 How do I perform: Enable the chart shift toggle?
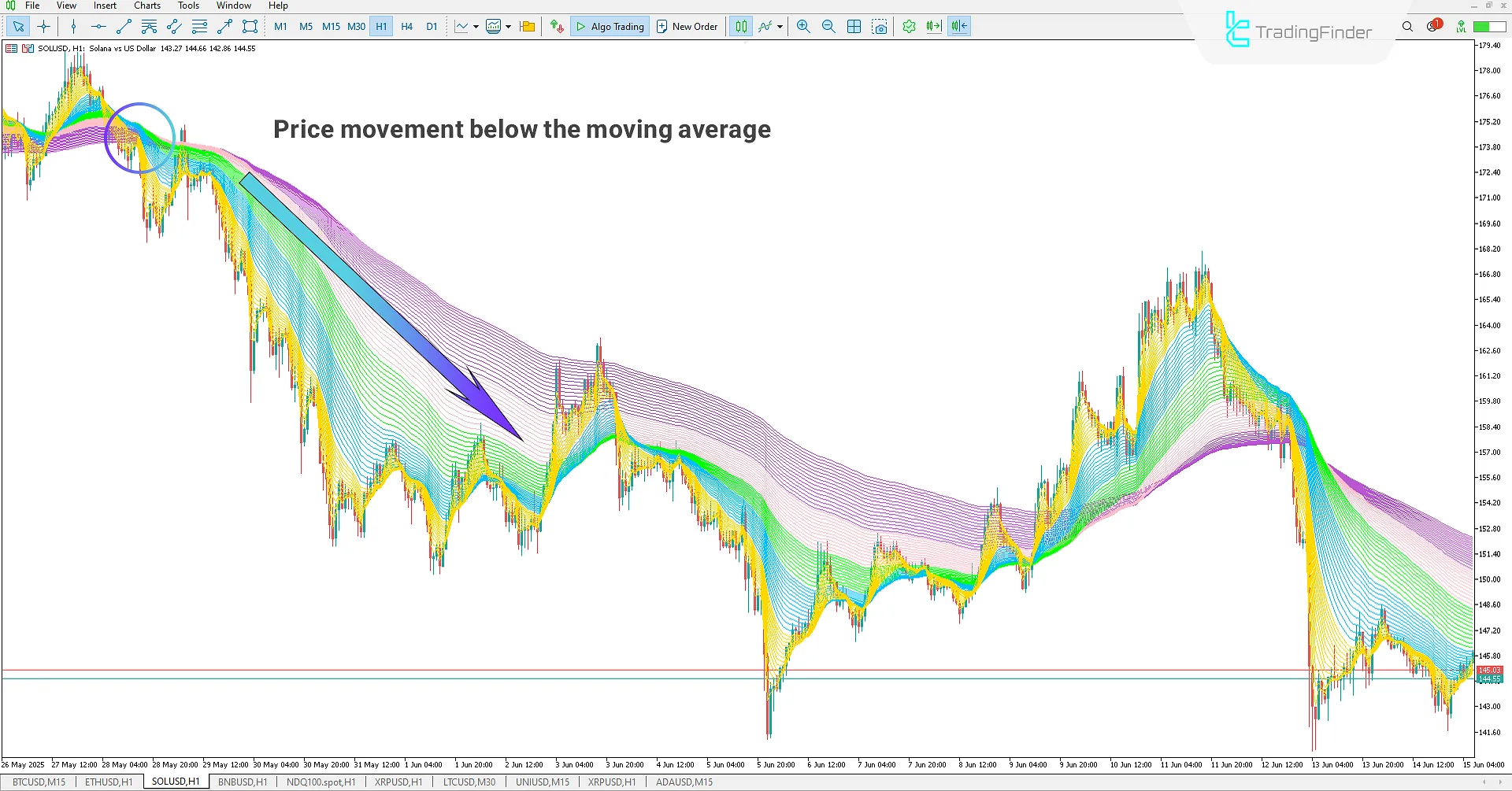[958, 26]
